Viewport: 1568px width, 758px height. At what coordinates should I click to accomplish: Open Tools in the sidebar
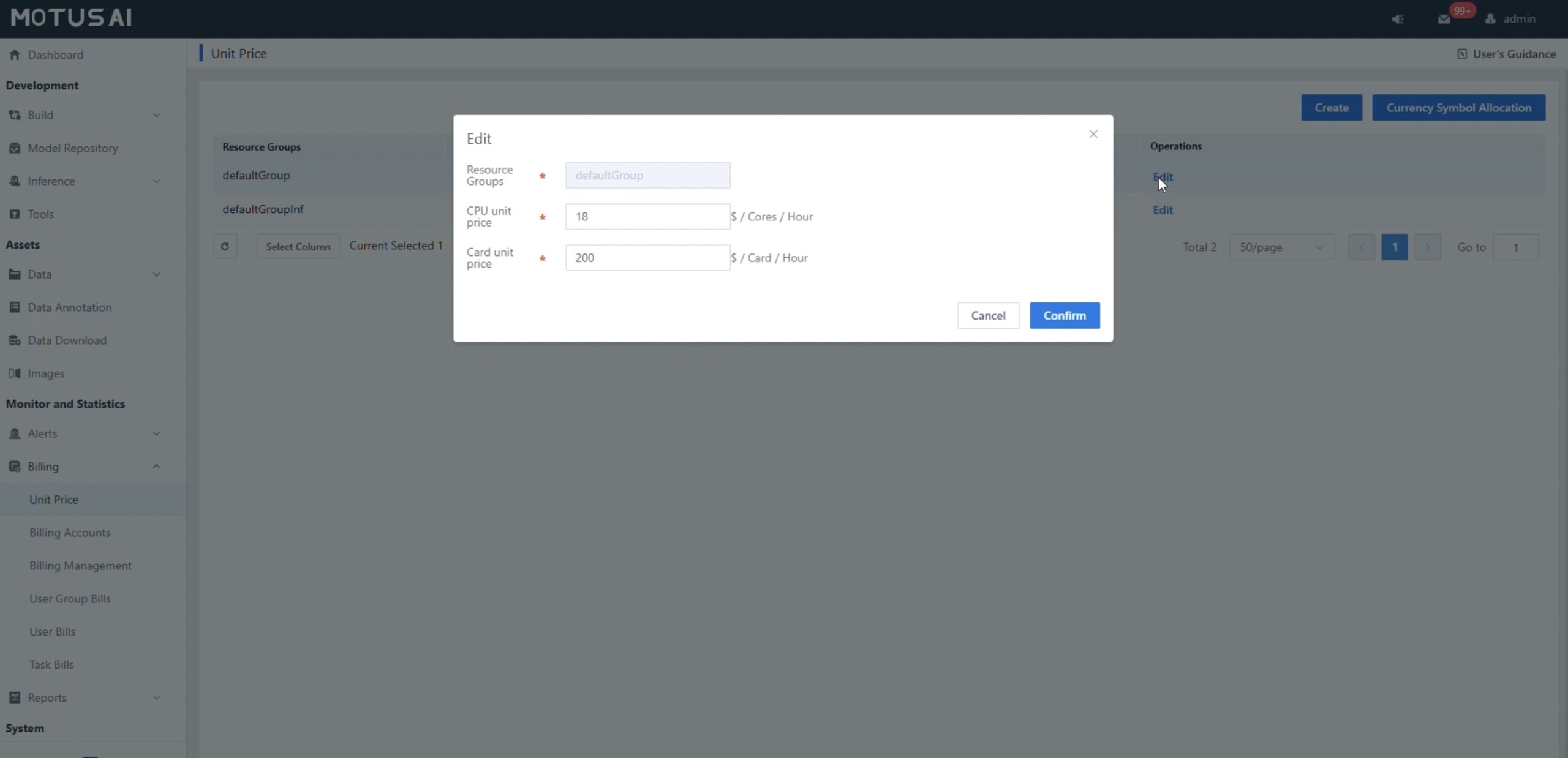pyautogui.click(x=40, y=214)
